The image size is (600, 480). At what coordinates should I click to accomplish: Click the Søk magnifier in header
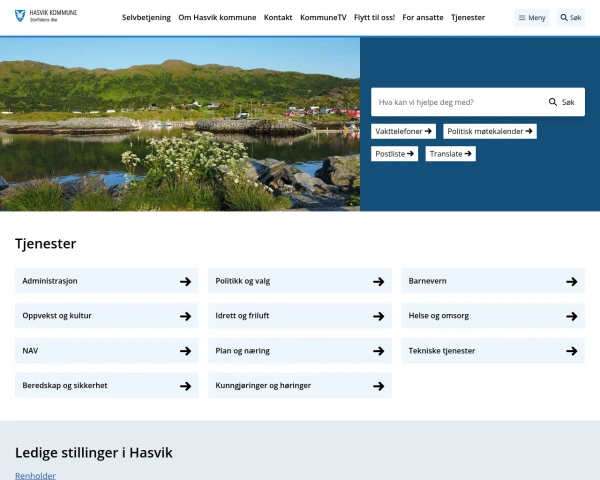coord(570,18)
